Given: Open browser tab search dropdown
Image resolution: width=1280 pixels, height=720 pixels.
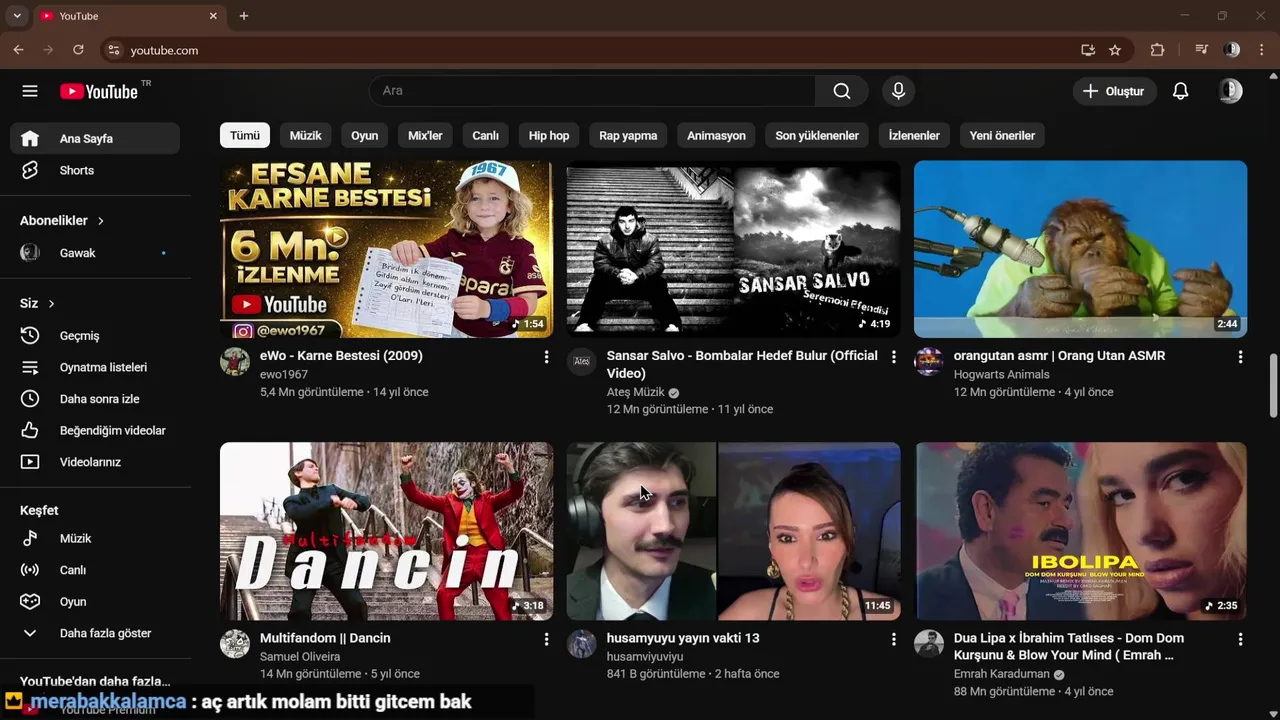Looking at the screenshot, I should [x=17, y=16].
